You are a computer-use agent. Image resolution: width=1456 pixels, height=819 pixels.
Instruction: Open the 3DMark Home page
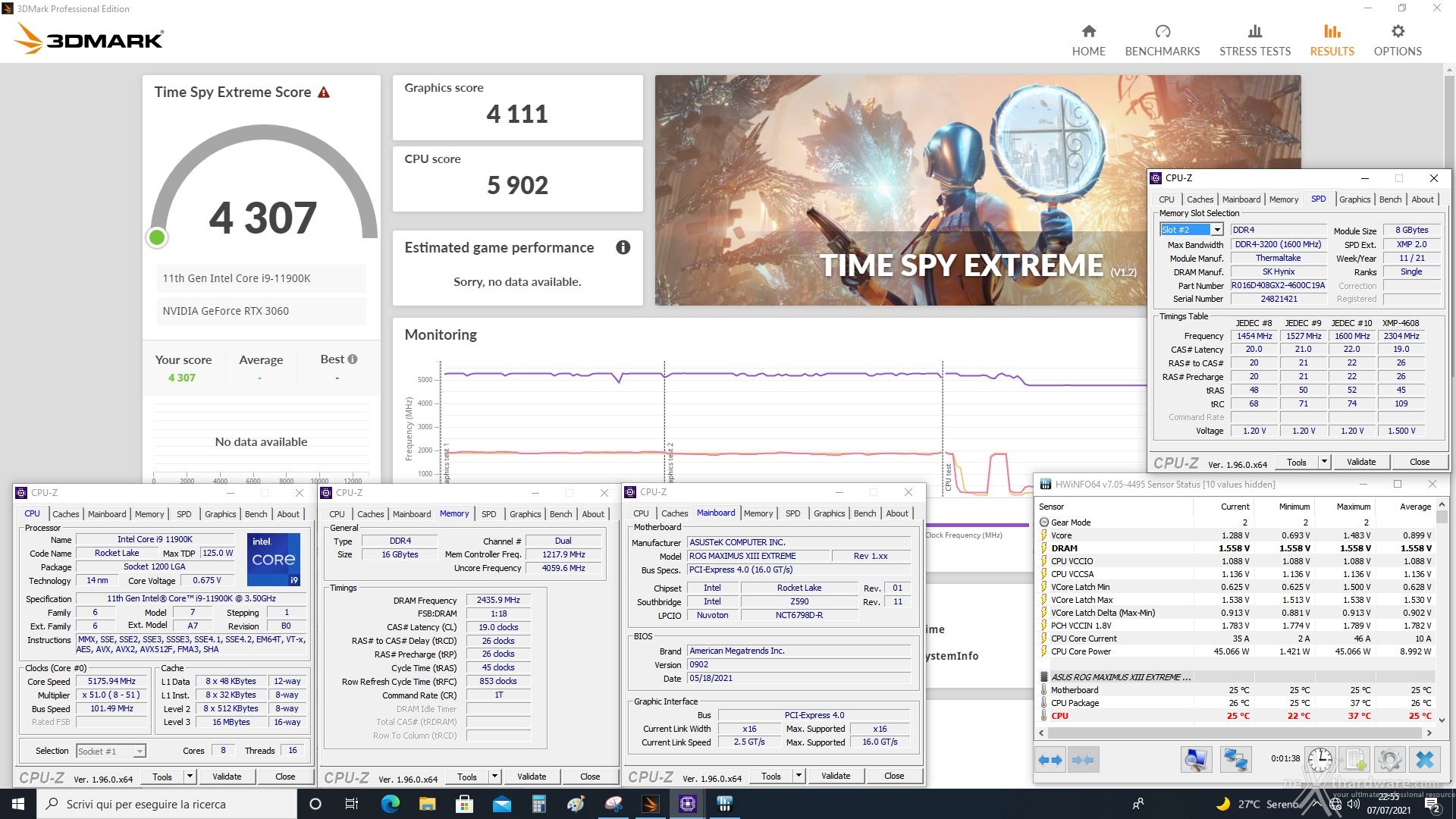click(1088, 40)
